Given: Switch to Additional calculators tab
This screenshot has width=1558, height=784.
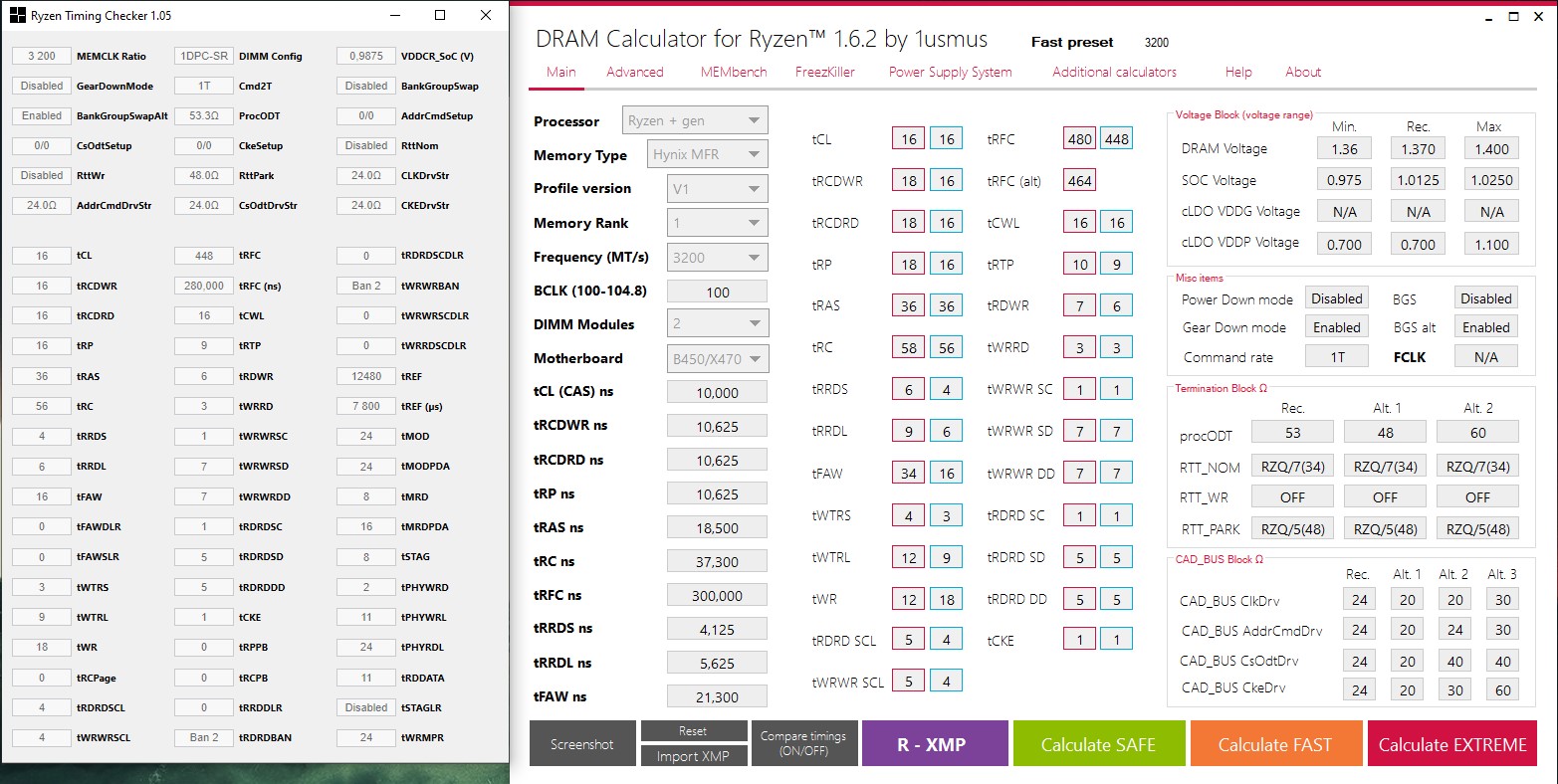Looking at the screenshot, I should (1114, 72).
